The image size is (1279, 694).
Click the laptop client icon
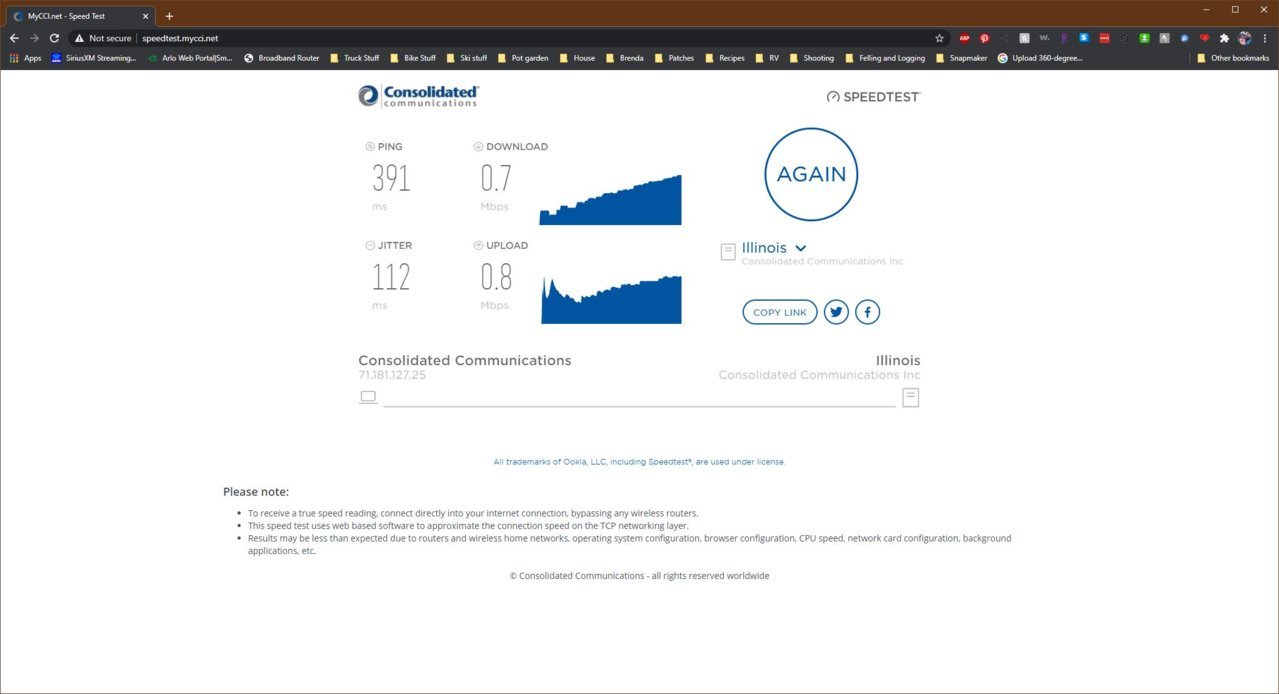coord(368,397)
